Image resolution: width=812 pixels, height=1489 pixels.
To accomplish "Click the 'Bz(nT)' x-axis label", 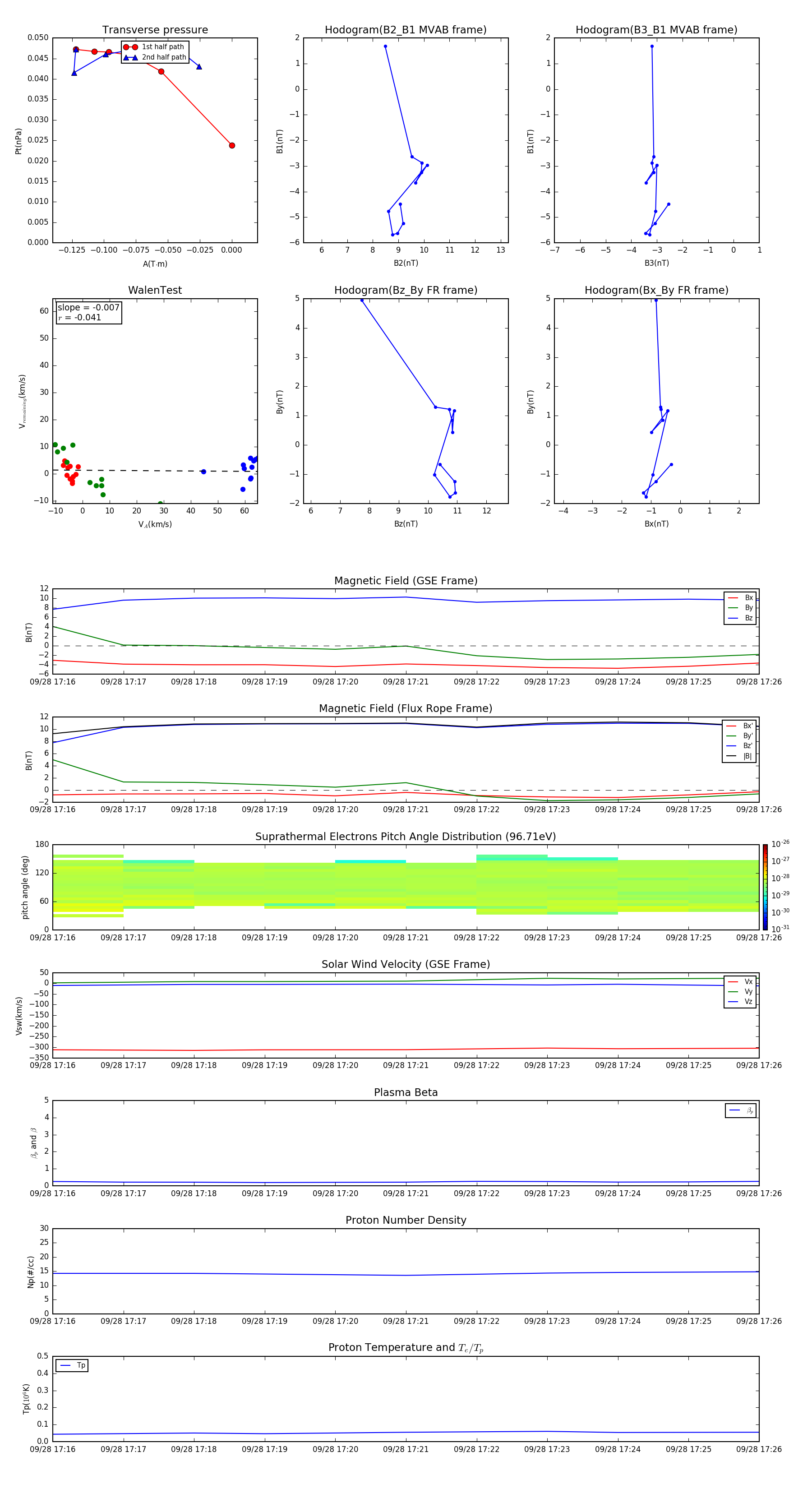I will tap(406, 524).
